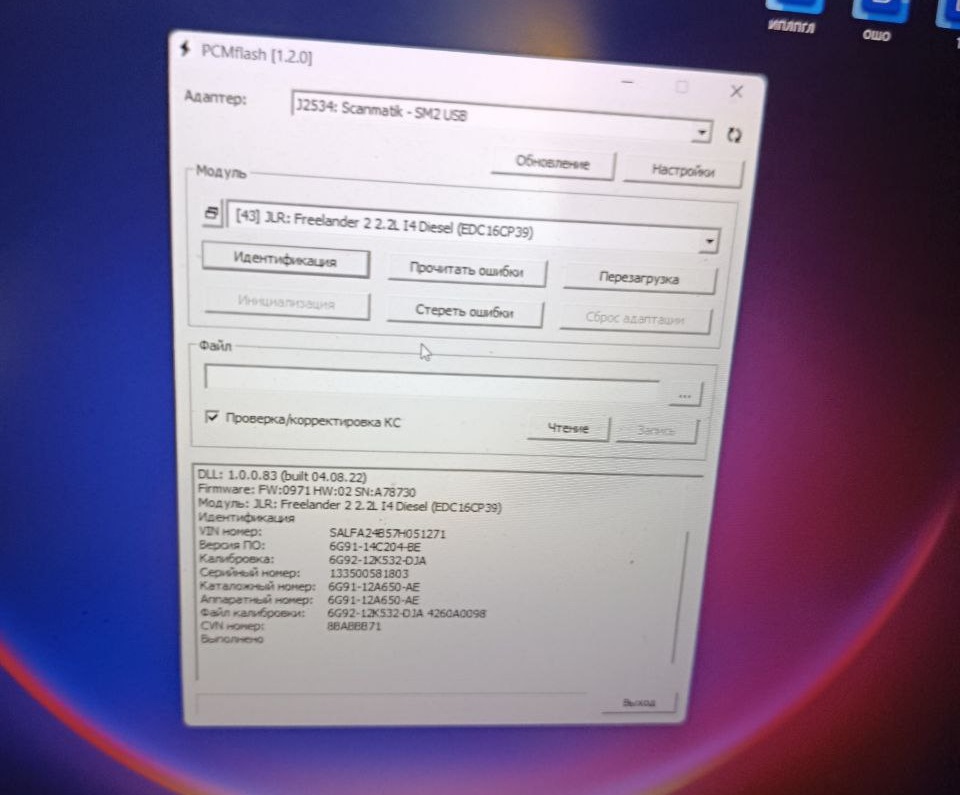Start reading with Чтение button

(568, 428)
